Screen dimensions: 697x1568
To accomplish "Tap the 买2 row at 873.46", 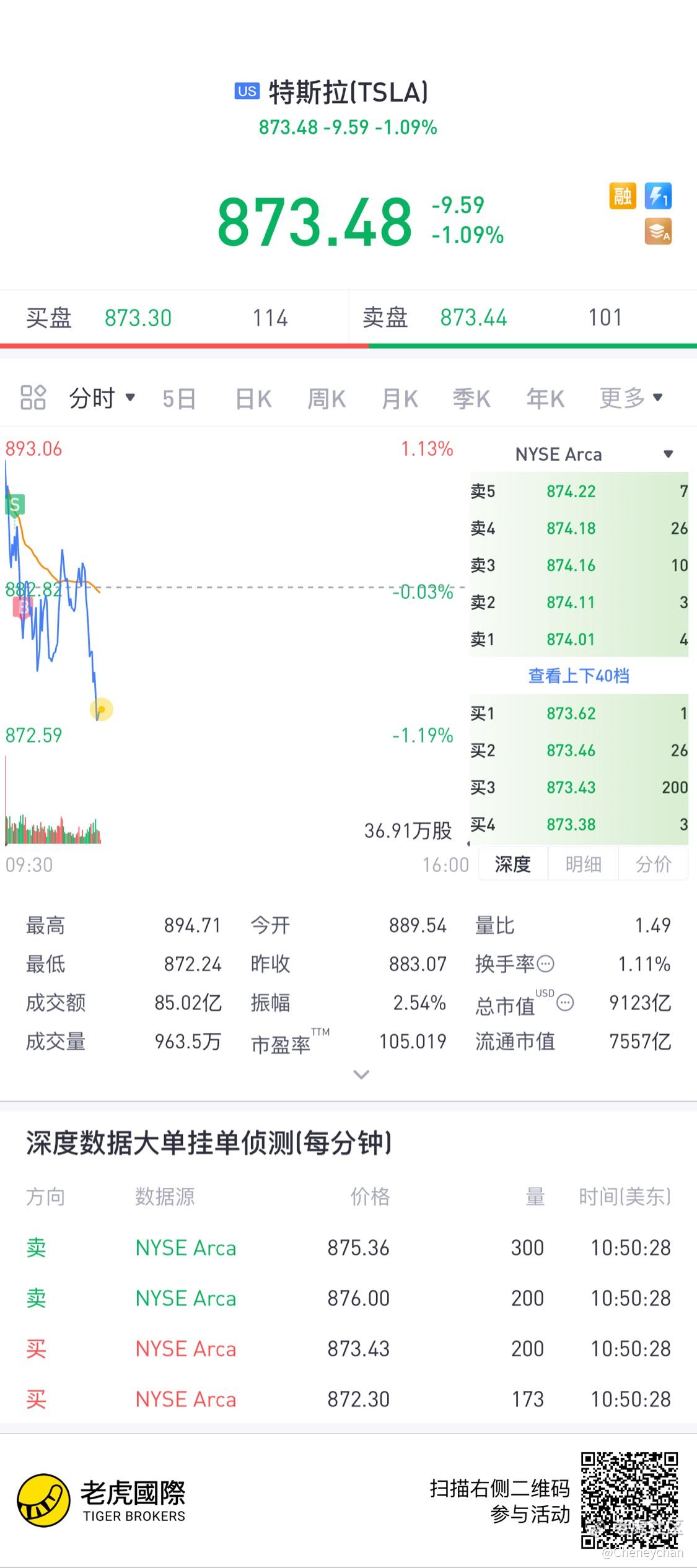I will (x=579, y=751).
